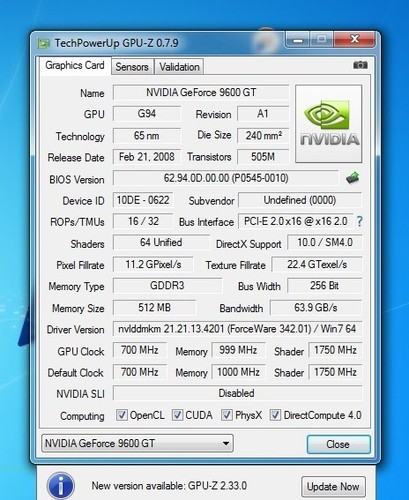This screenshot has width=409, height=500.
Task: Click the Driver Version label
Action: pyautogui.click(x=76, y=330)
